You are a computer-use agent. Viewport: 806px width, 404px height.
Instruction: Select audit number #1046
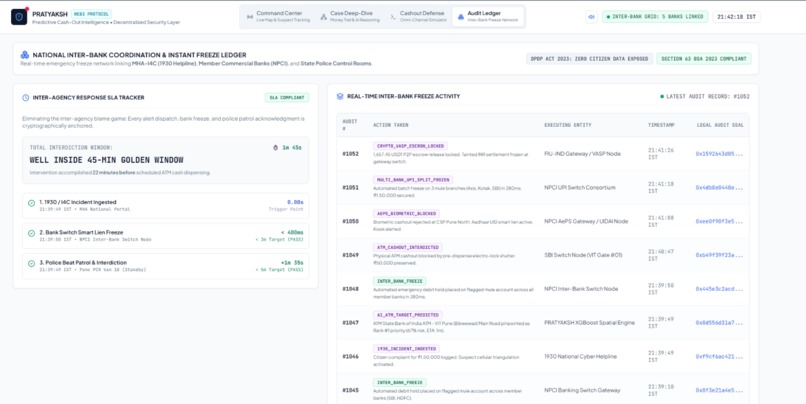pos(351,356)
